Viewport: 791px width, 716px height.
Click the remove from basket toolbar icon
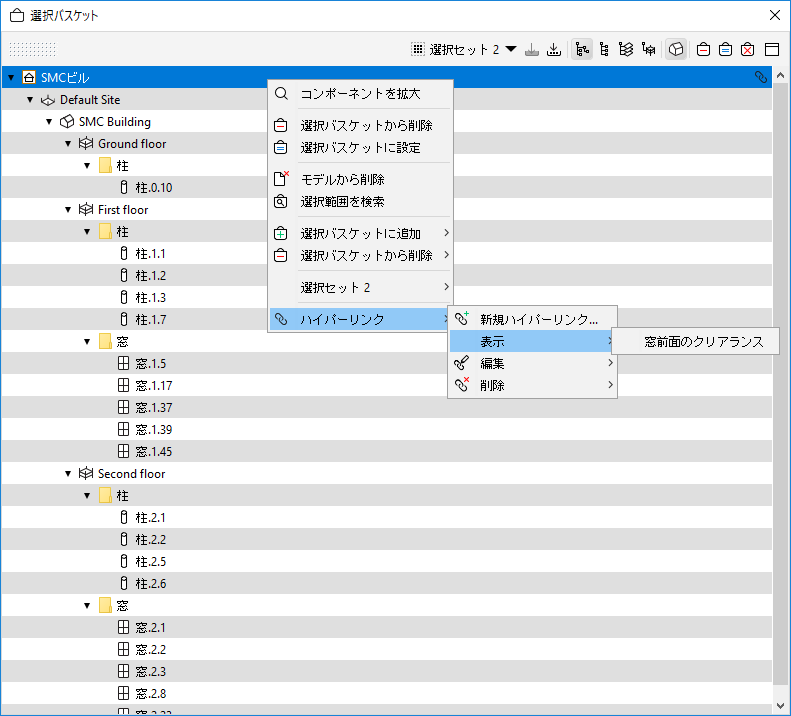pos(703,49)
